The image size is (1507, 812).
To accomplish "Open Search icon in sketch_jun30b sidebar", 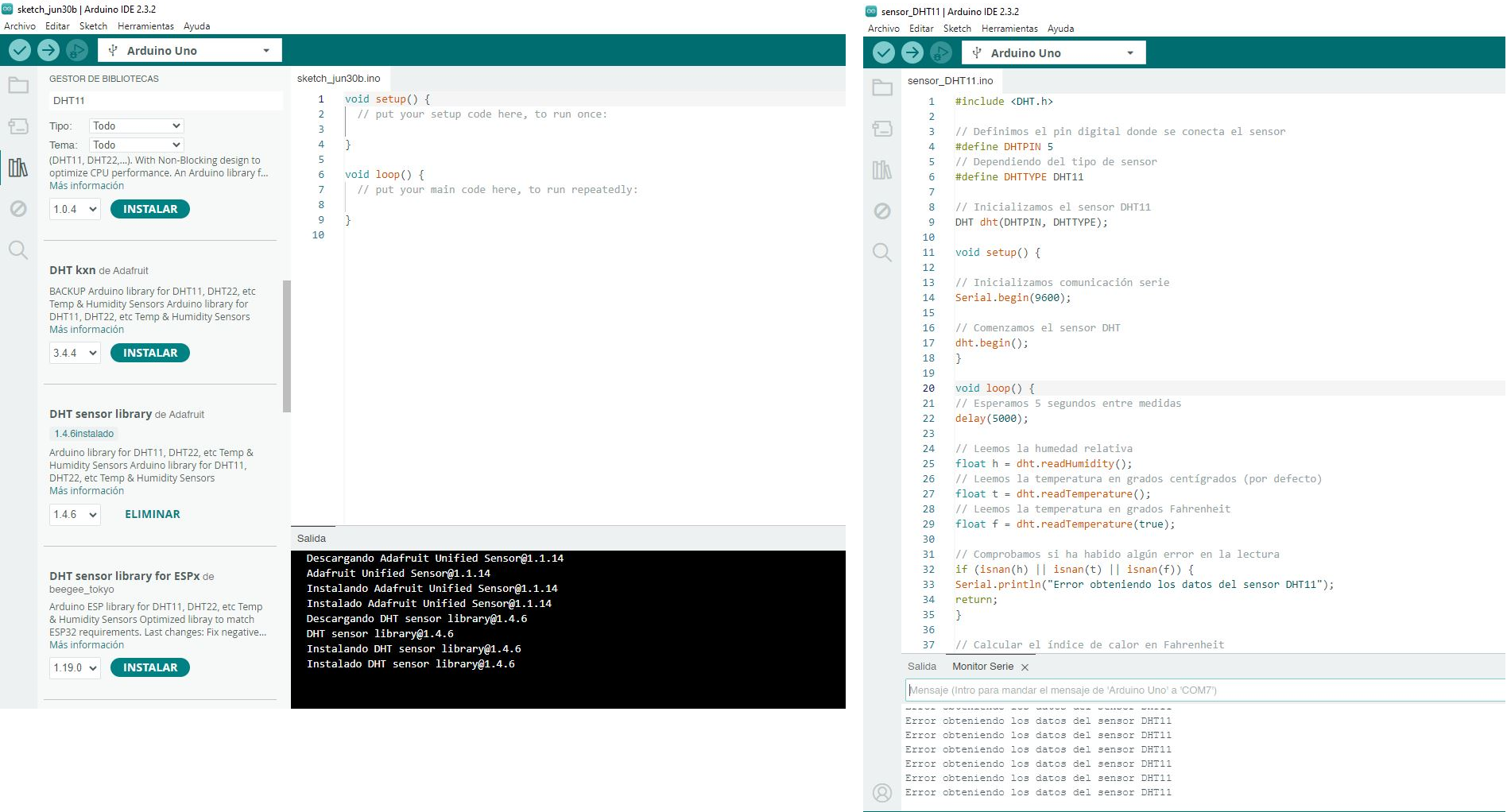I will click(x=18, y=250).
